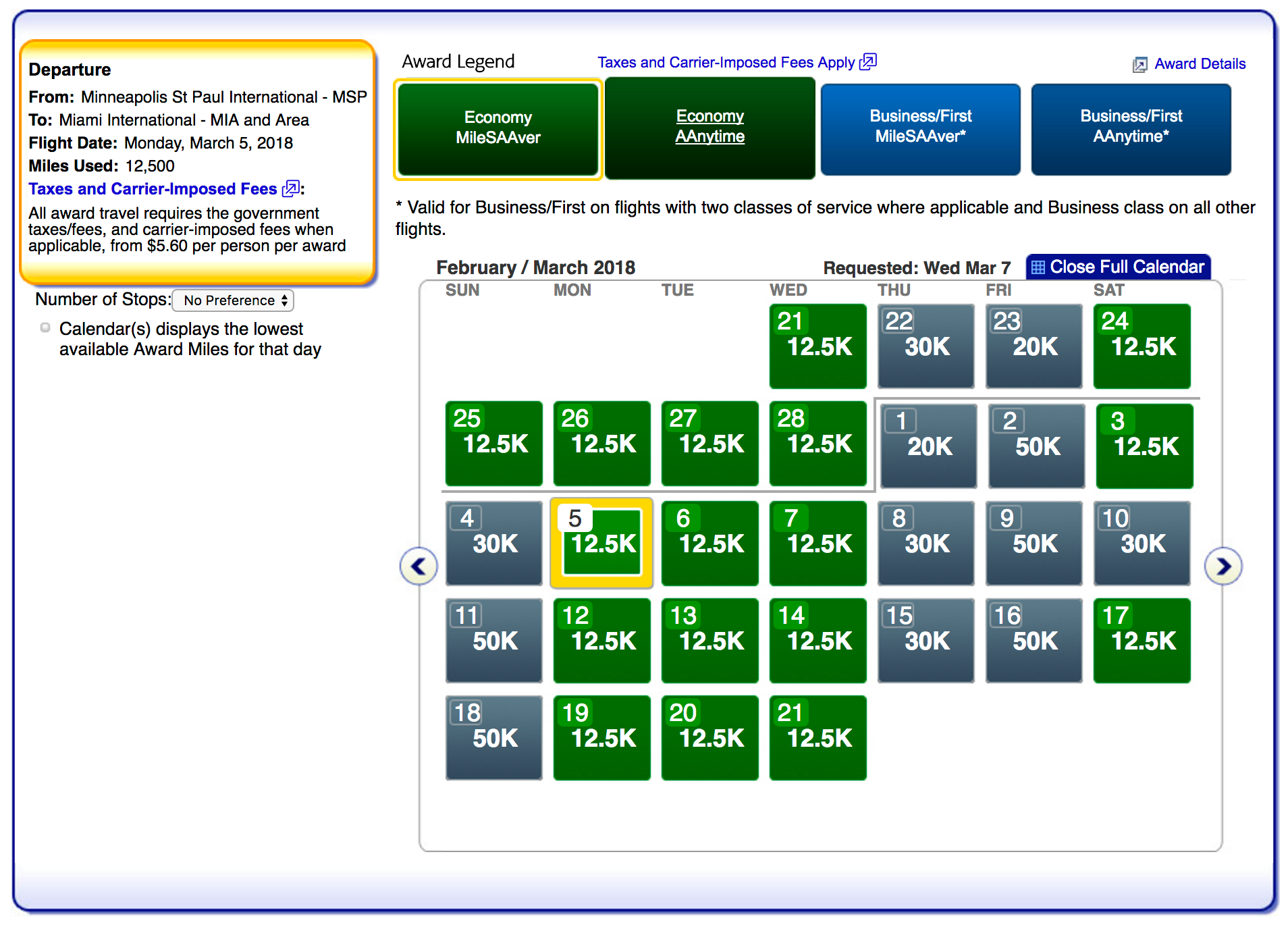The width and height of the screenshot is (1288, 925).
Task: Click the Award Details popup icon
Action: pyautogui.click(x=1139, y=65)
